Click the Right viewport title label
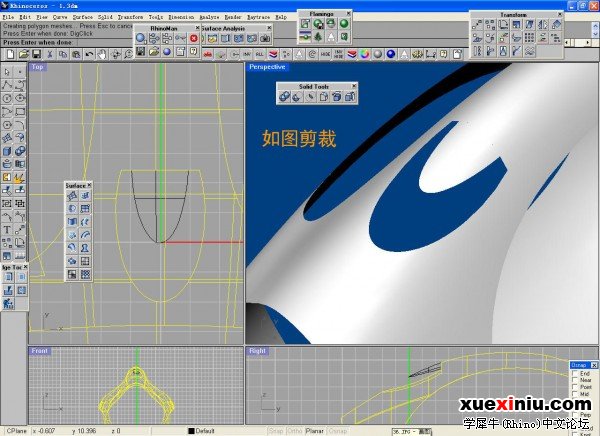 (257, 351)
